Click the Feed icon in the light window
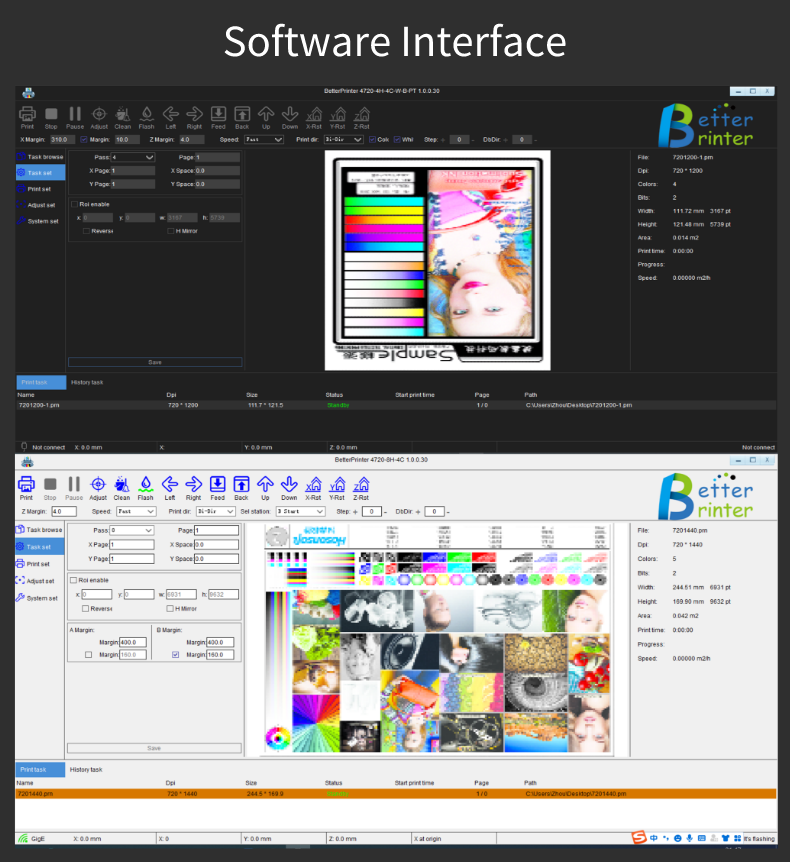This screenshot has width=790, height=862. pos(217,484)
